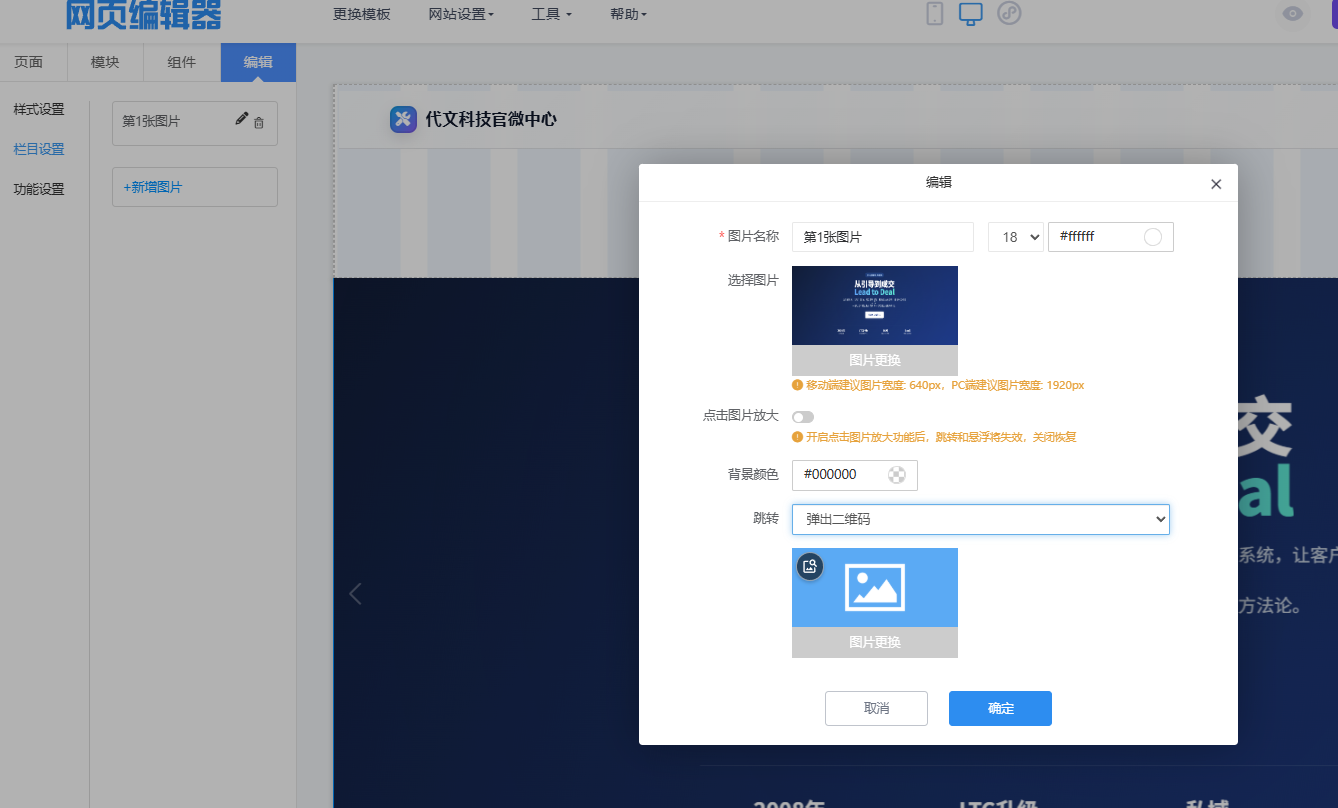1338x808 pixels.
Task: Click the carousel previous arrow
Action: tap(355, 593)
